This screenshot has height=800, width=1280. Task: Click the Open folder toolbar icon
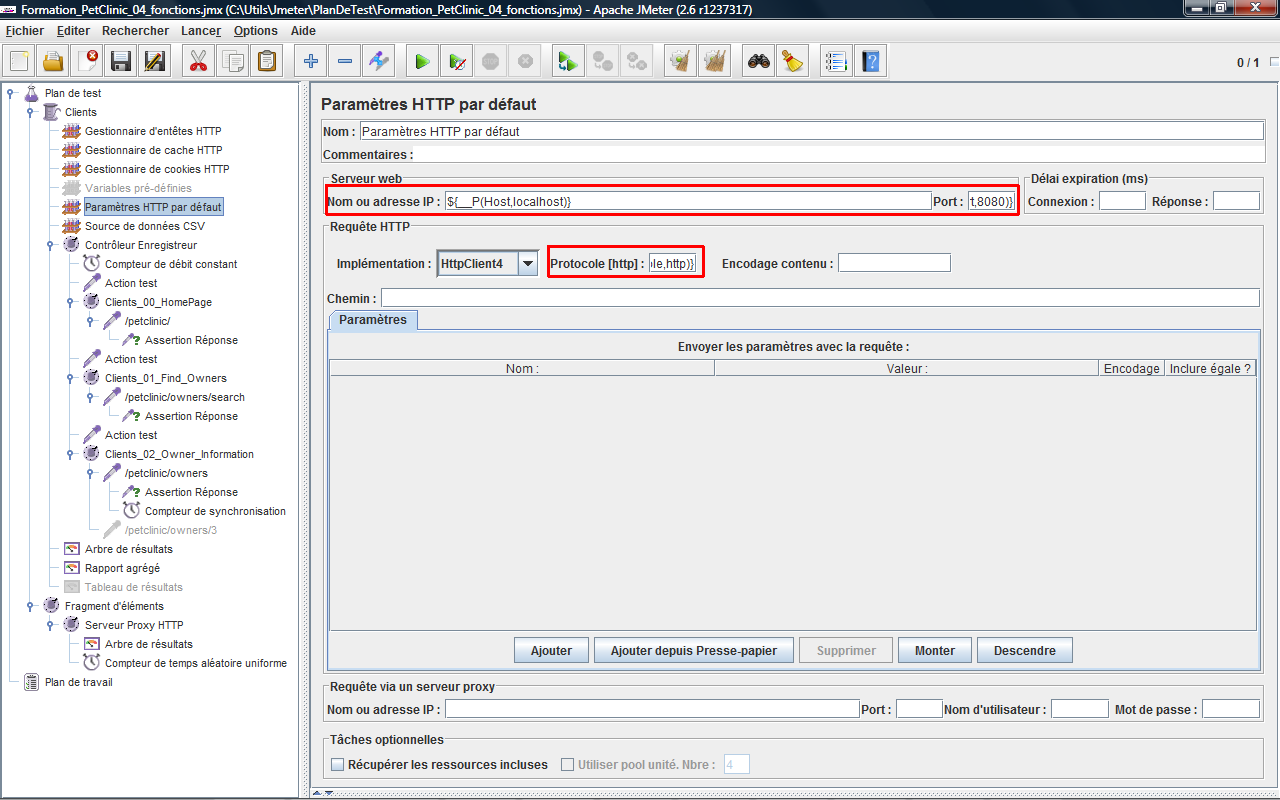click(53, 62)
